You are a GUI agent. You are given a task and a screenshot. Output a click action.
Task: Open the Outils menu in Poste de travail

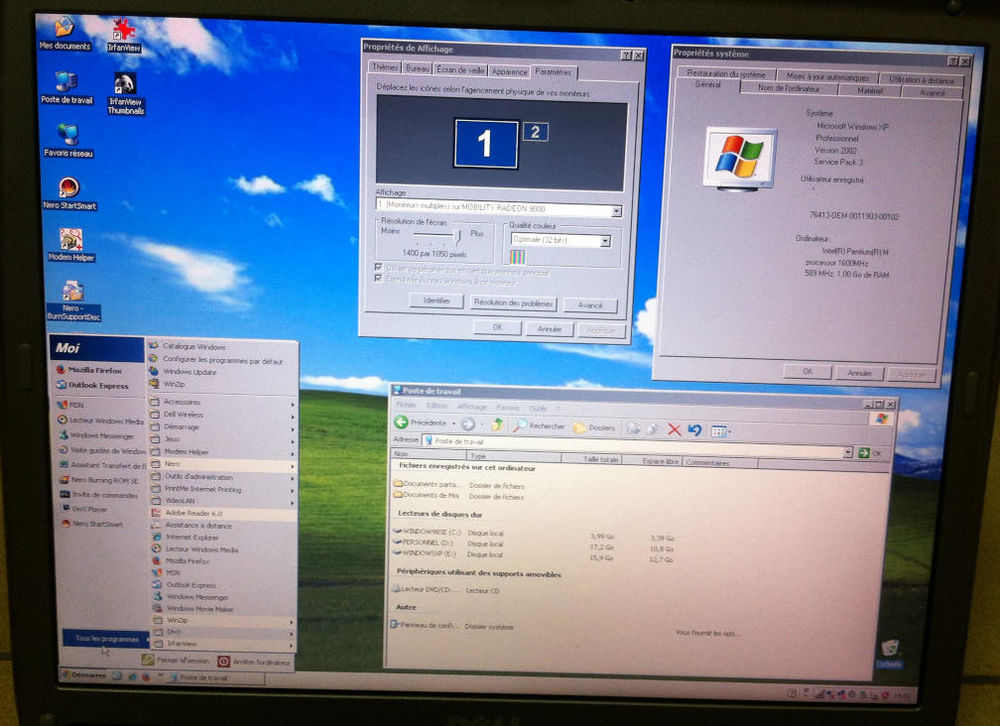point(538,408)
